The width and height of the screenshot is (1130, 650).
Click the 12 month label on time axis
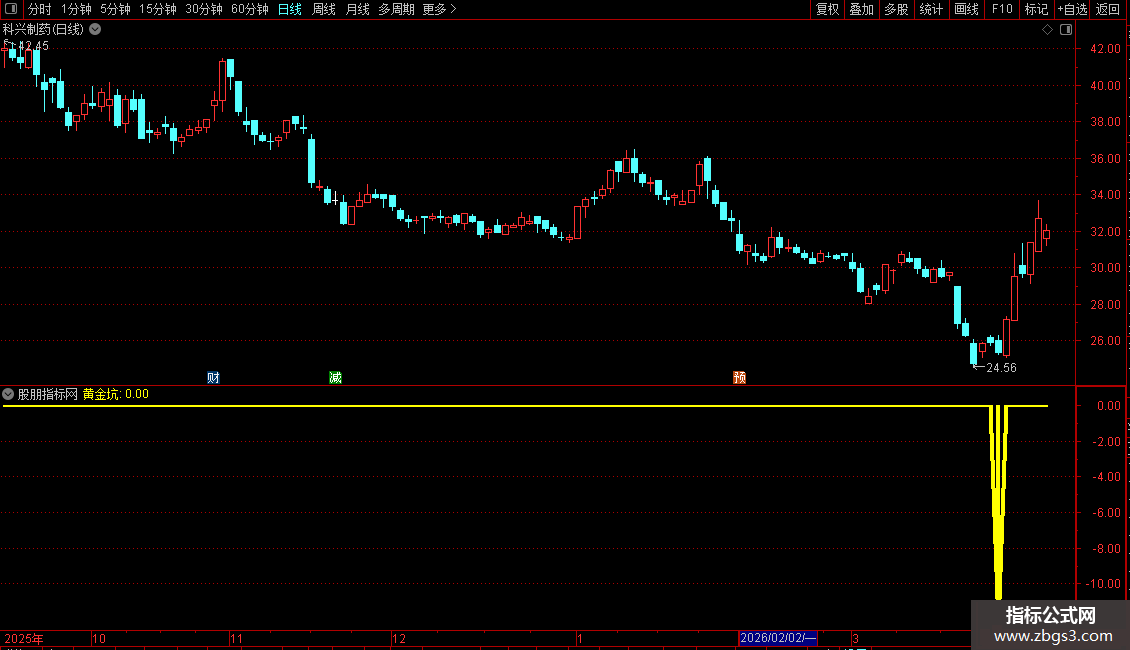pos(399,638)
